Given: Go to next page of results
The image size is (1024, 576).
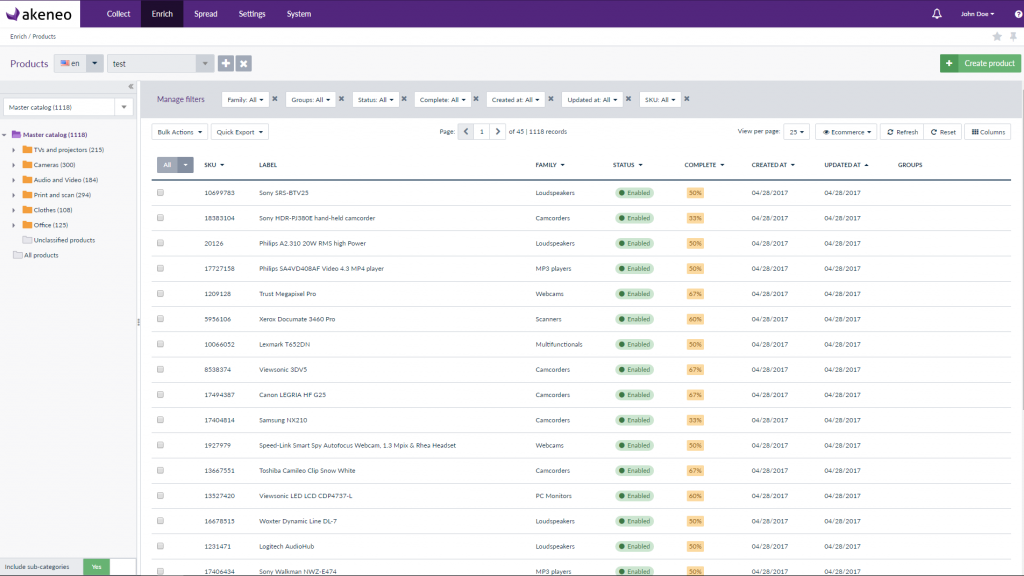Looking at the screenshot, I should 498,131.
